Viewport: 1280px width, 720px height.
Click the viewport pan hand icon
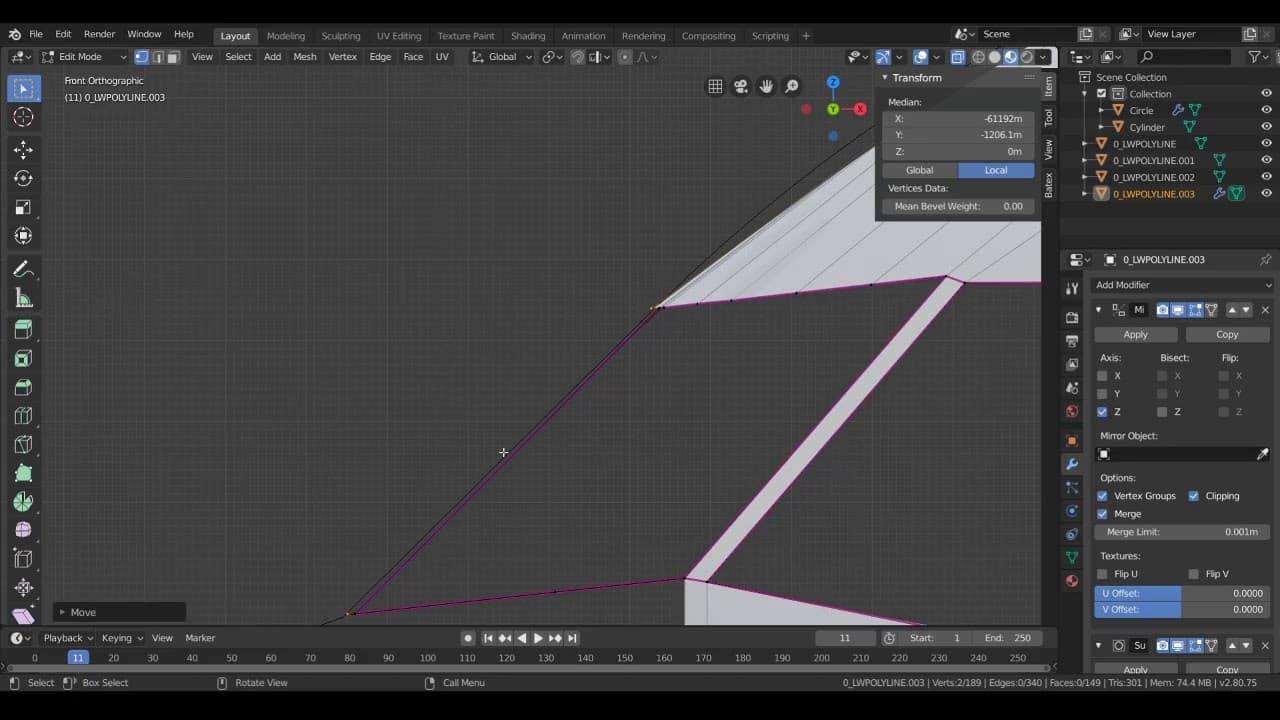coord(766,86)
